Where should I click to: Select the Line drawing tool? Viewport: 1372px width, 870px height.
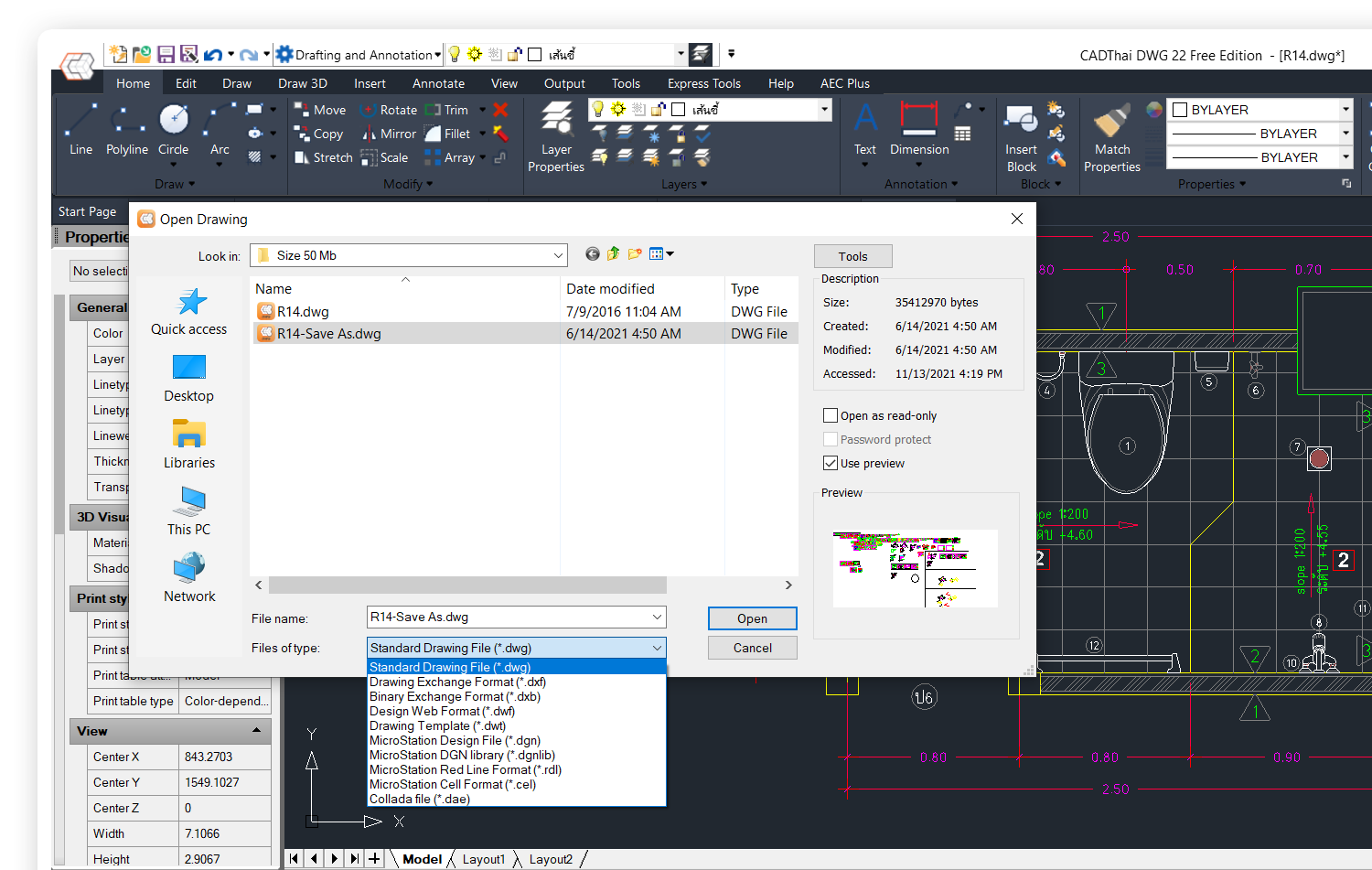80,129
